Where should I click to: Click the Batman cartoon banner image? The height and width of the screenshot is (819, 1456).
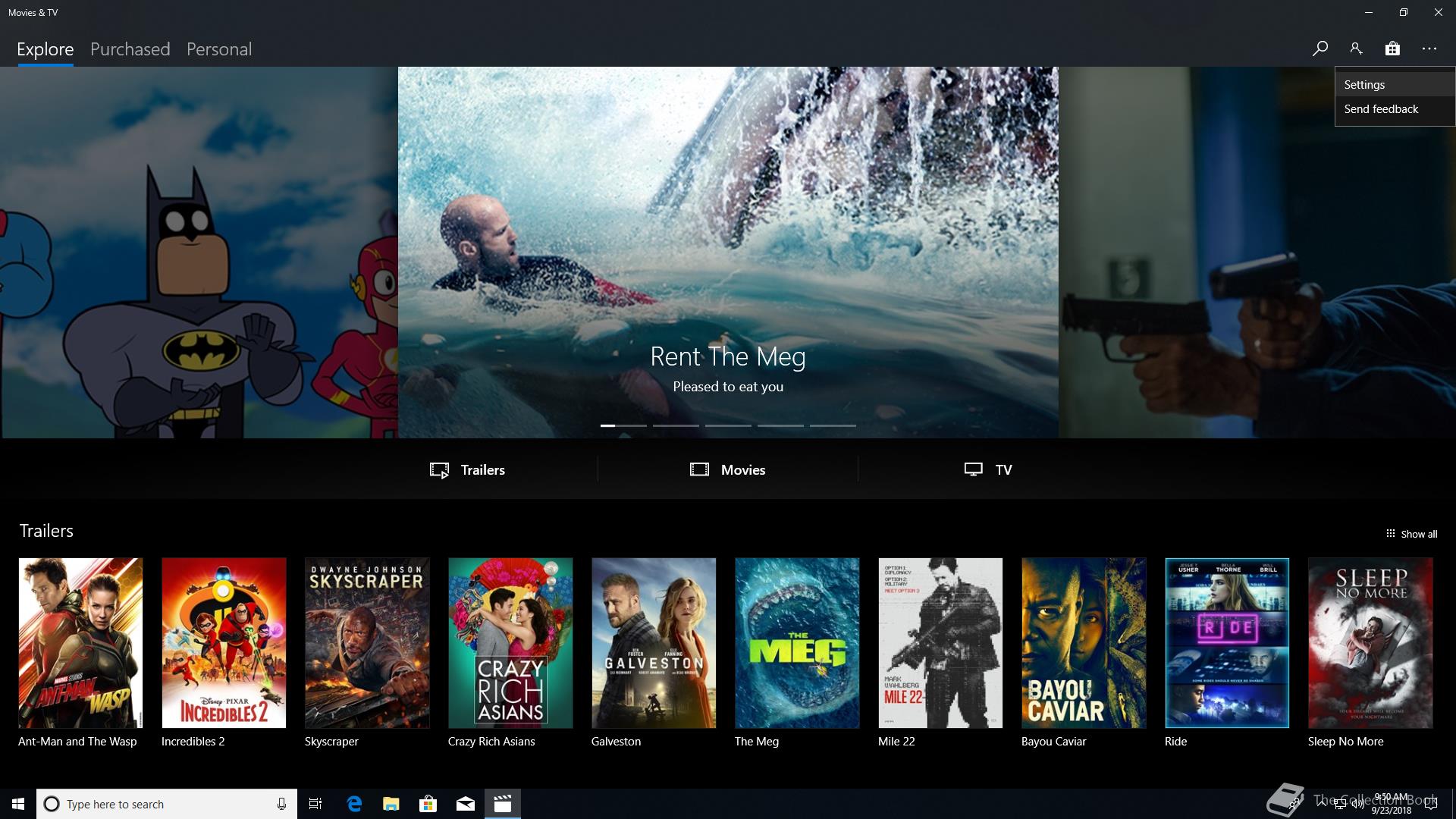(x=199, y=252)
